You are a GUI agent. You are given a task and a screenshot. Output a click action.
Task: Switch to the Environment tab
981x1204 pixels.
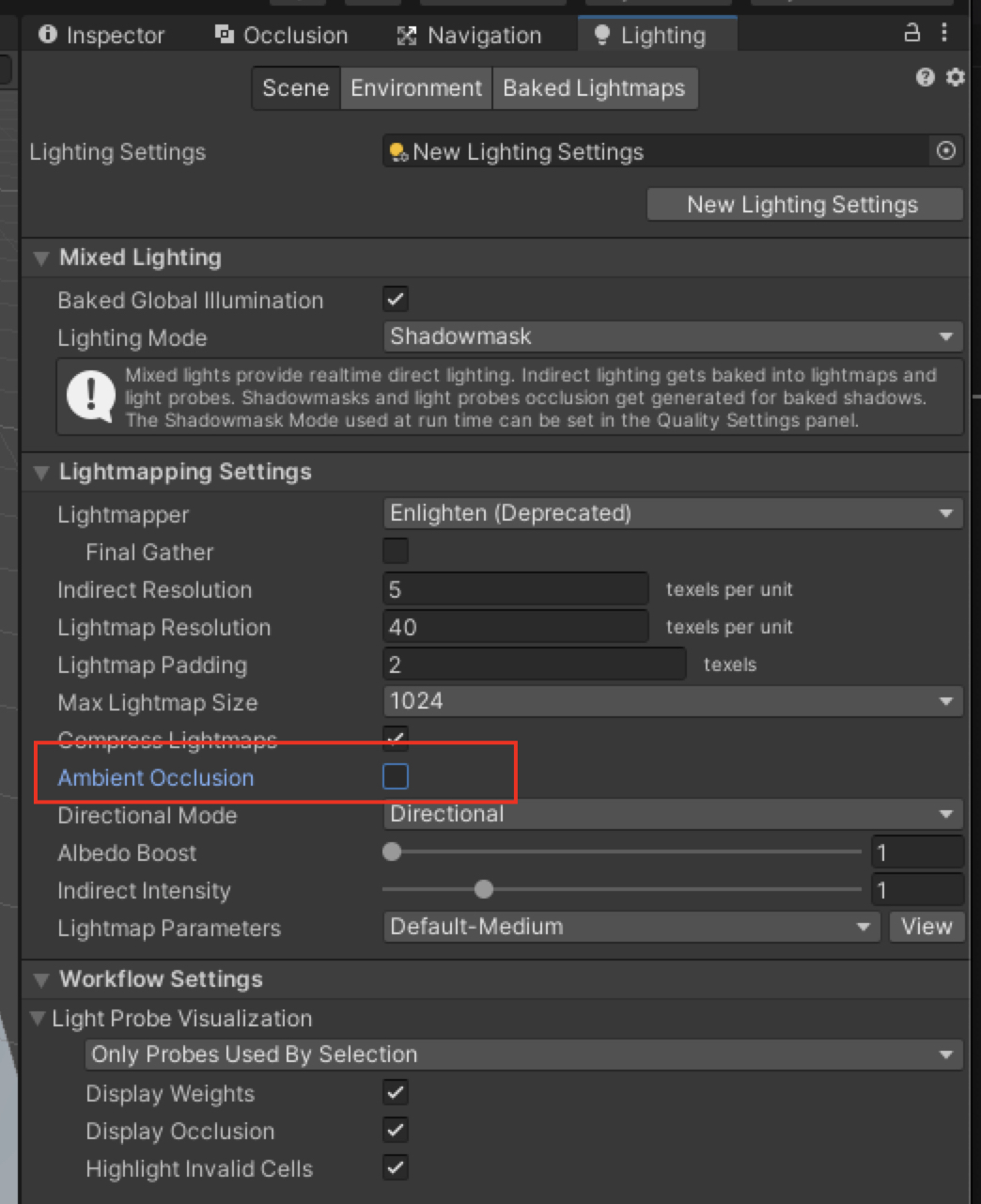coord(415,87)
